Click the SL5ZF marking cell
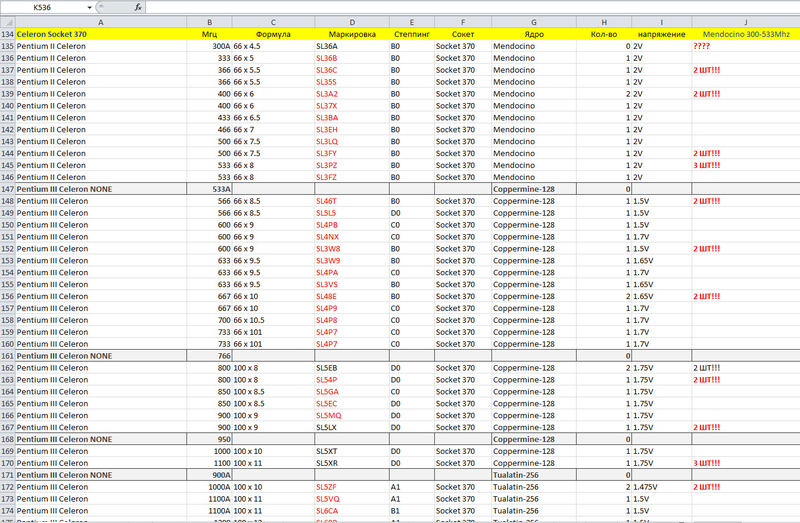 pyautogui.click(x=352, y=487)
